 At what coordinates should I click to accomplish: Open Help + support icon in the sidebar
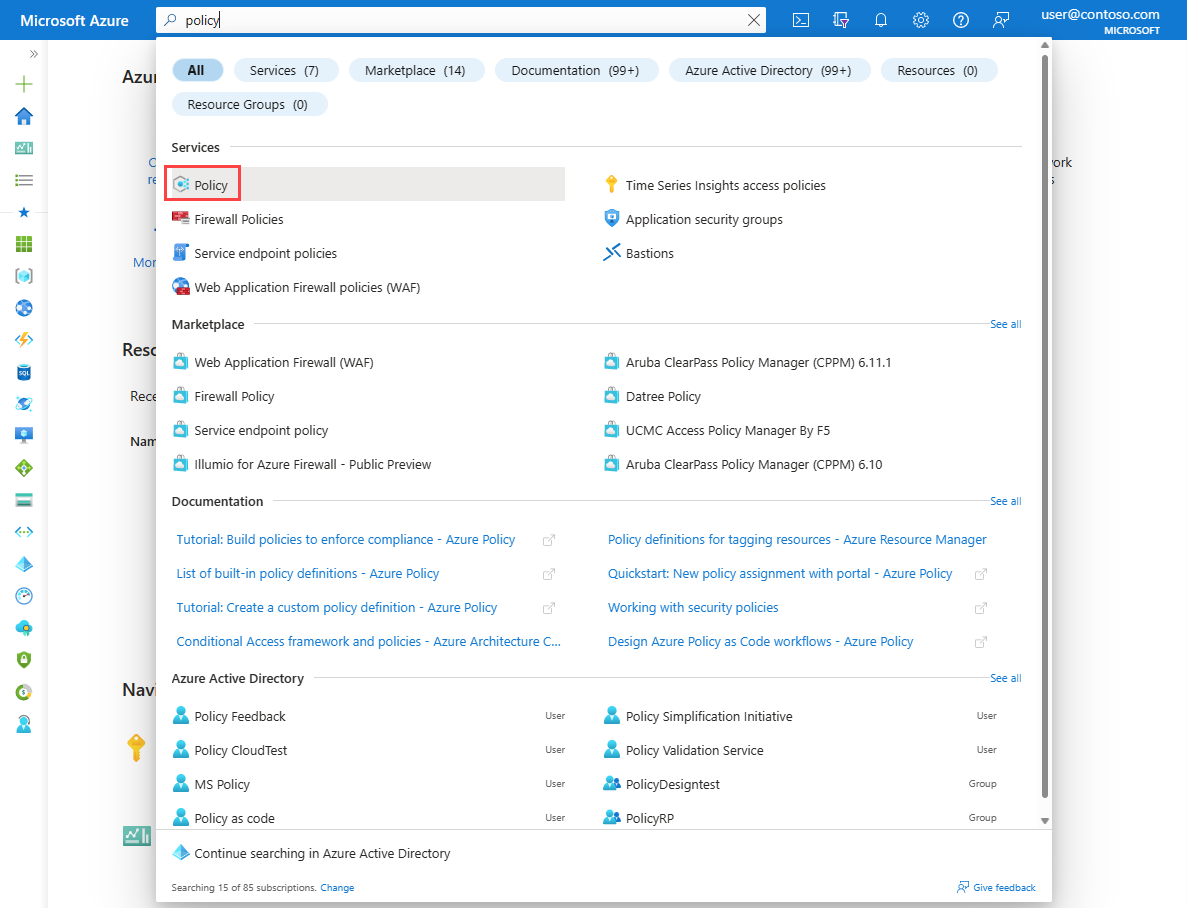24,725
